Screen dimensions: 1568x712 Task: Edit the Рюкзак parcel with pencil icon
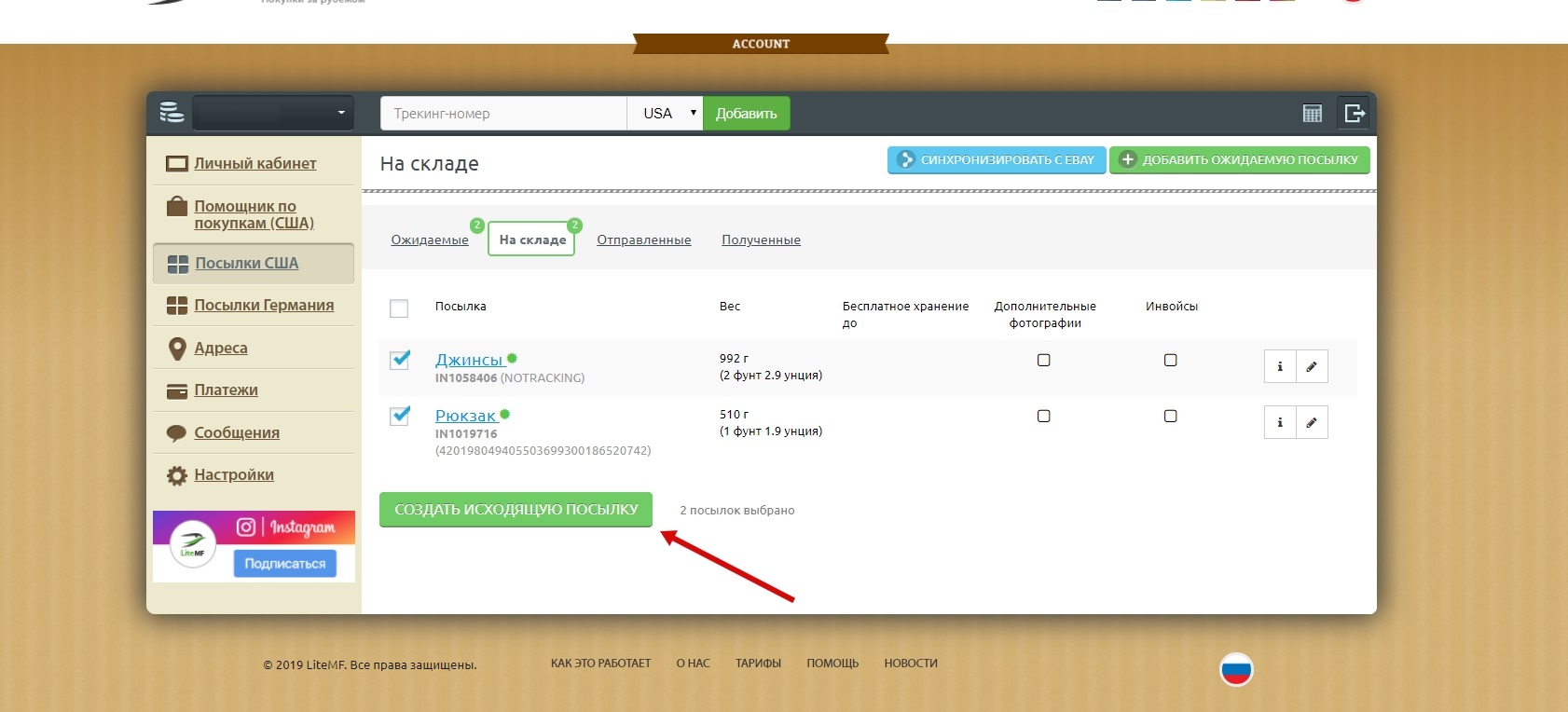1312,422
